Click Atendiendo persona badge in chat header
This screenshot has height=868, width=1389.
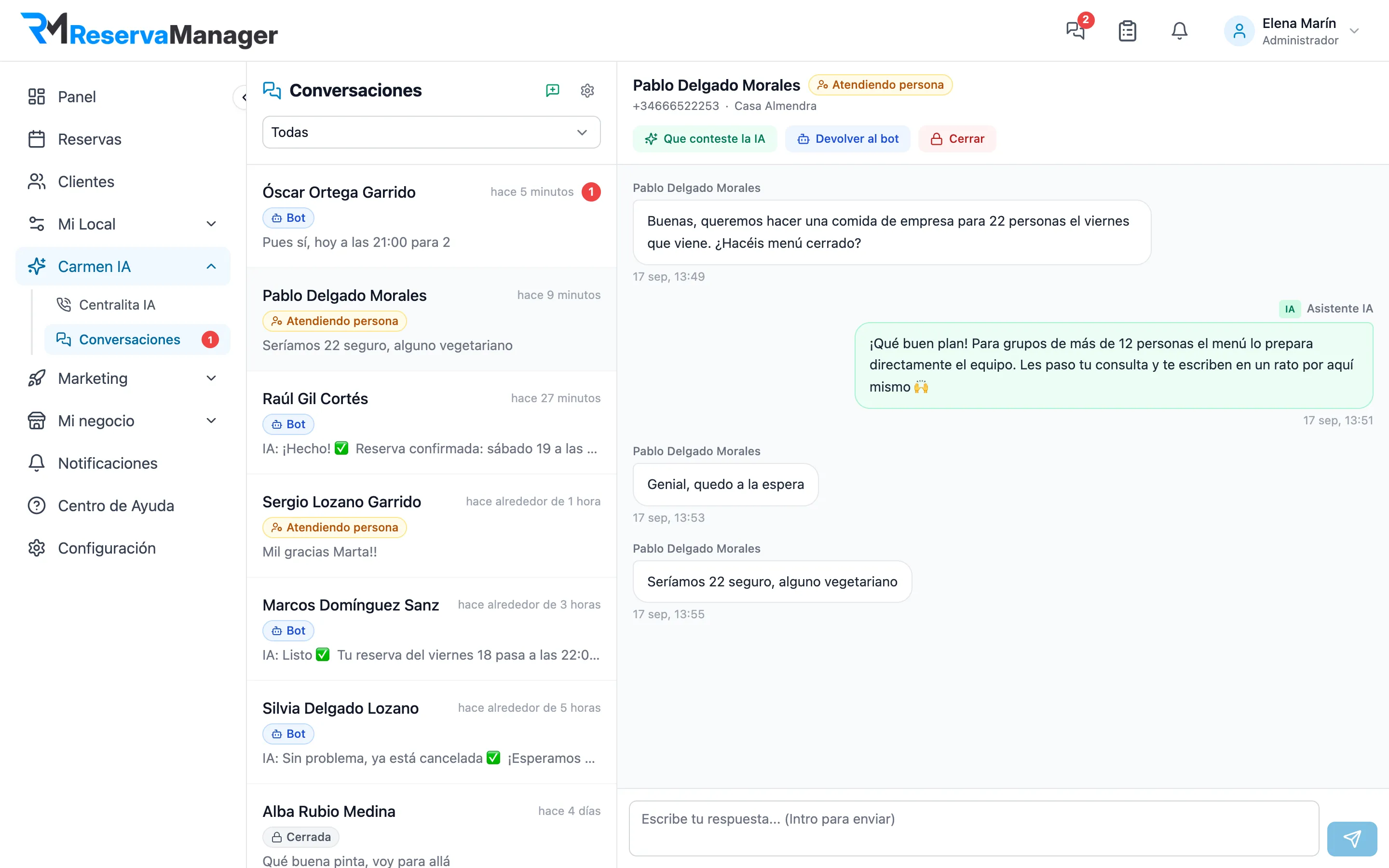click(x=881, y=85)
